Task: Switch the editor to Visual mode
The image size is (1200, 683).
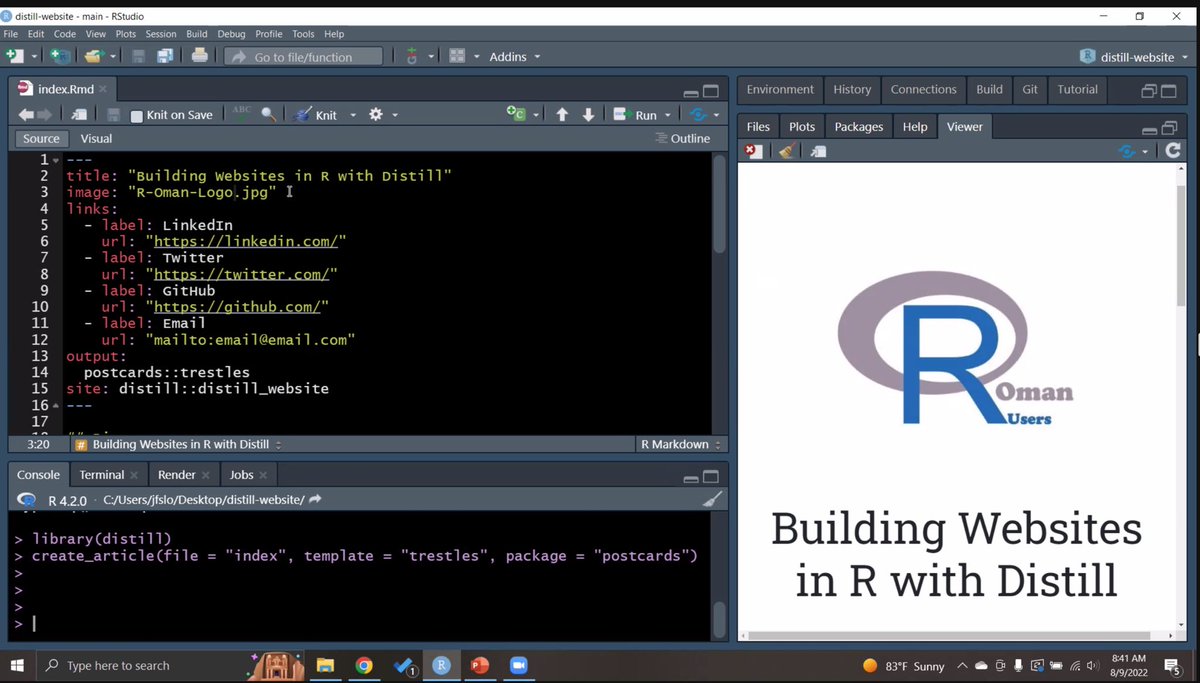Action: tap(96, 139)
